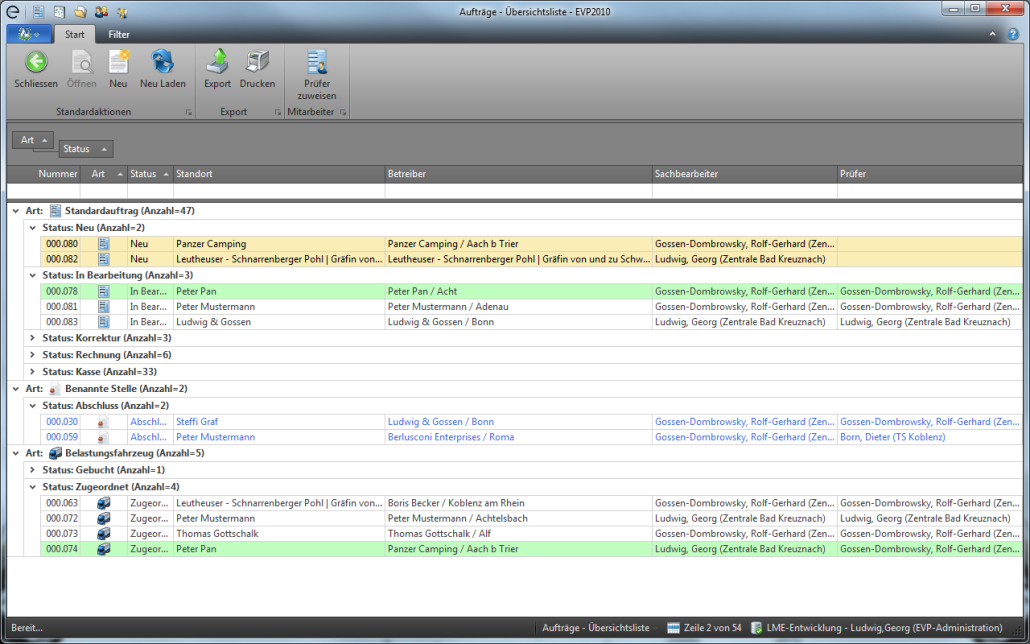Viewport: 1030px width, 644px height.
Task: Click the truck icon in row 000.074
Action: pos(103,549)
